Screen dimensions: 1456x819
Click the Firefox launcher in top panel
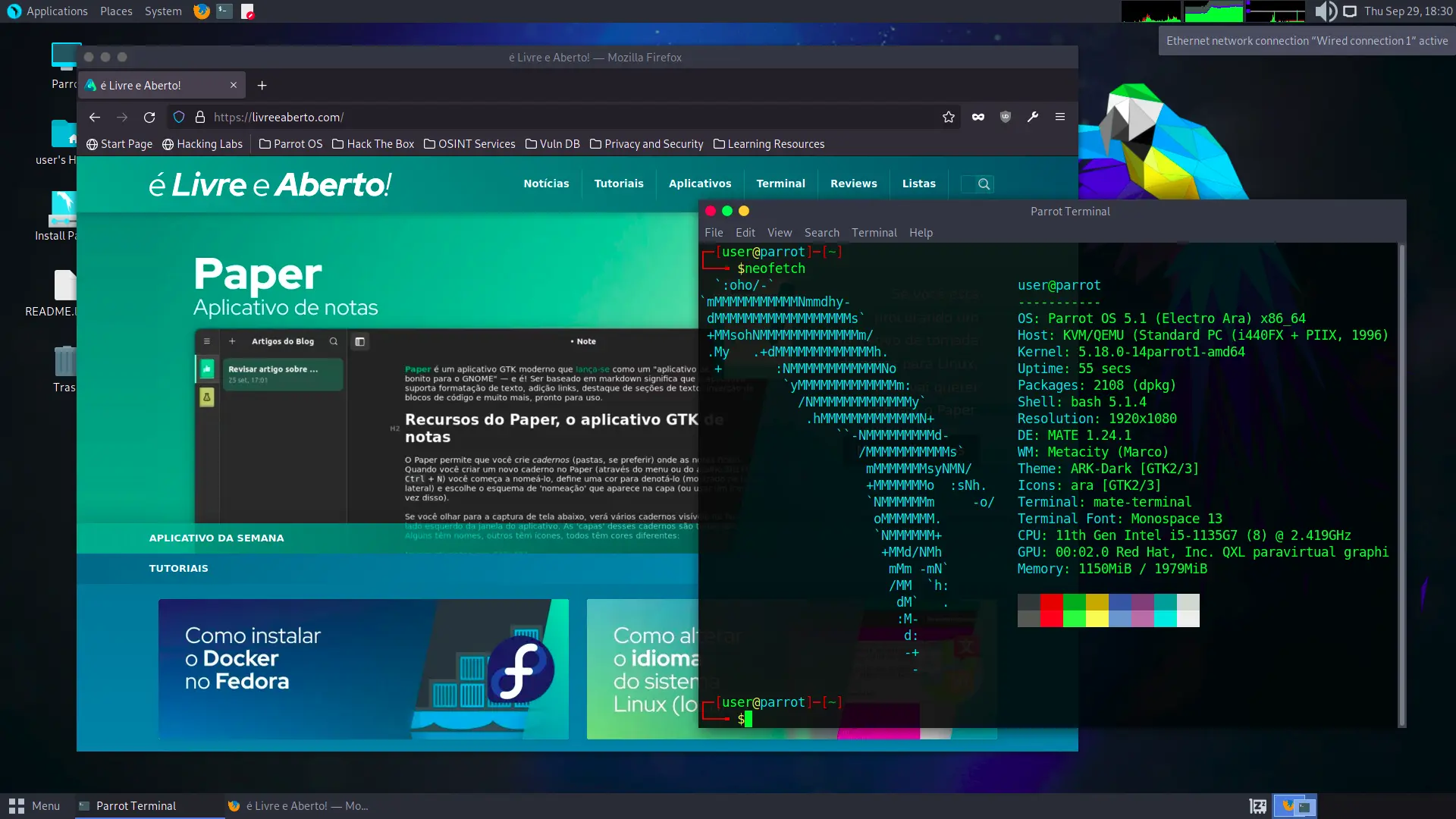(x=201, y=11)
